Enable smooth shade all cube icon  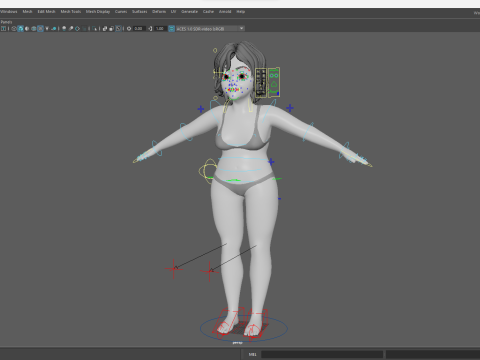(x=20, y=29)
